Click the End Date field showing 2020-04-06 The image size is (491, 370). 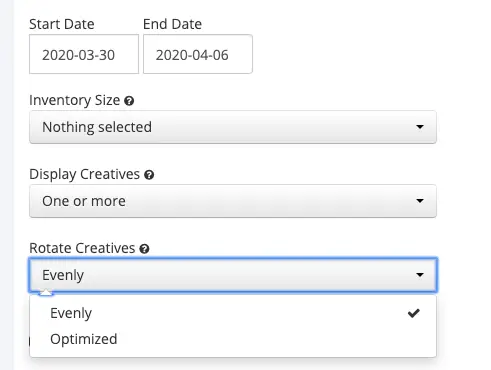[x=198, y=54]
